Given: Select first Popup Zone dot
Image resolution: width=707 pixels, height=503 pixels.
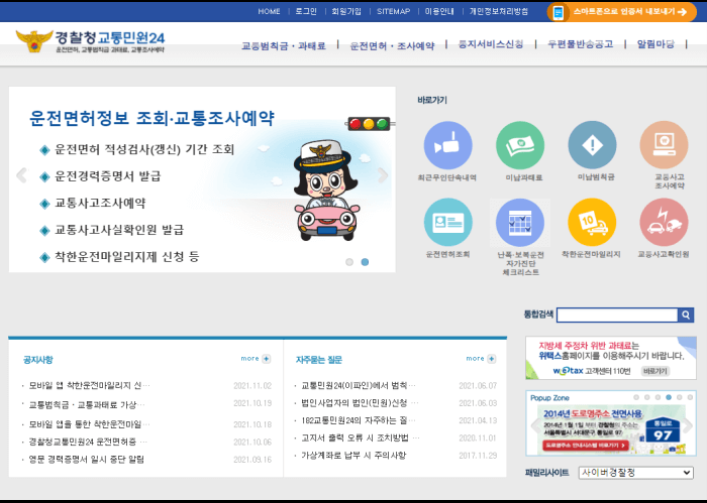Looking at the screenshot, I should tap(636, 398).
